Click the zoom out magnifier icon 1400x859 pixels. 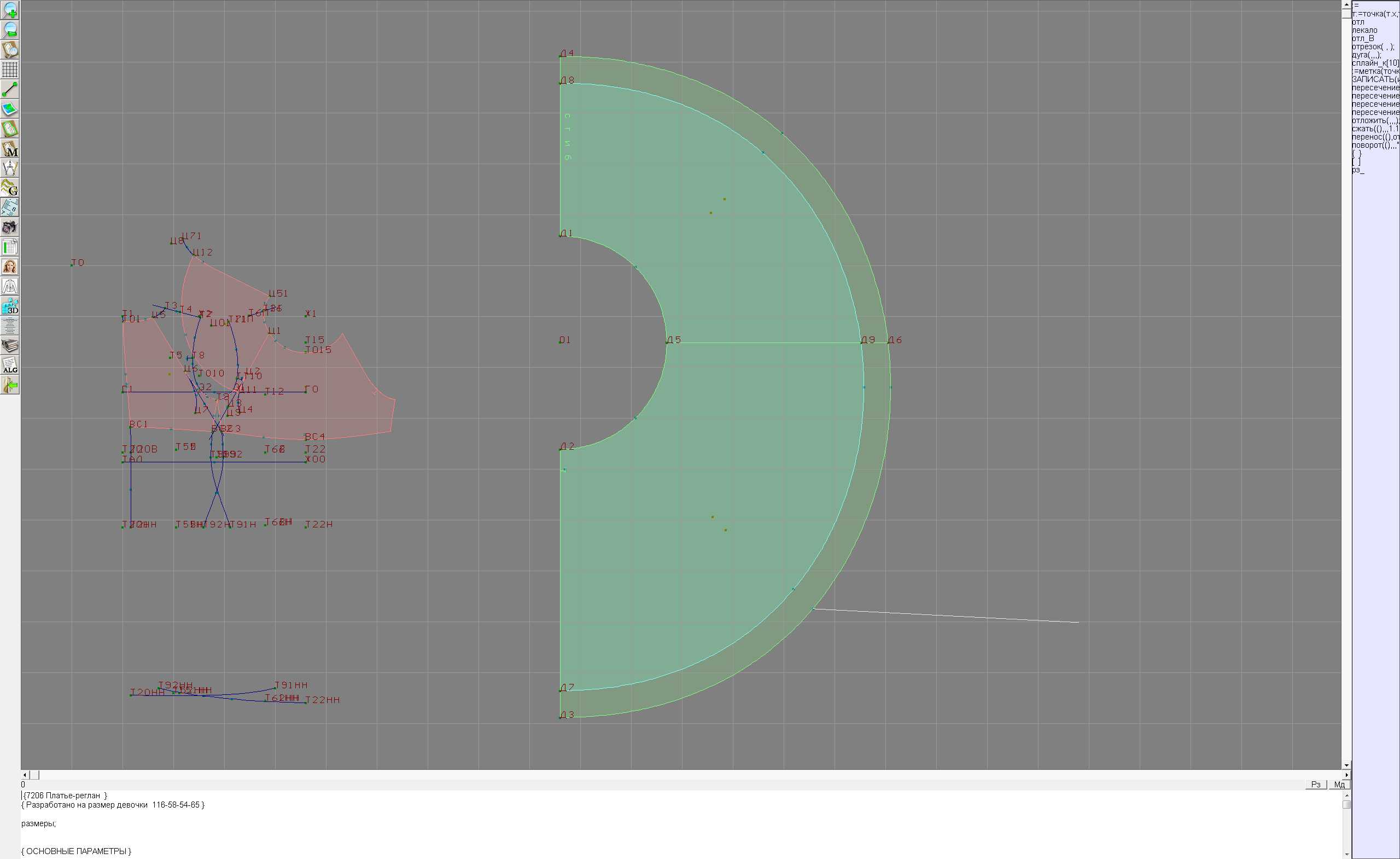[10, 30]
